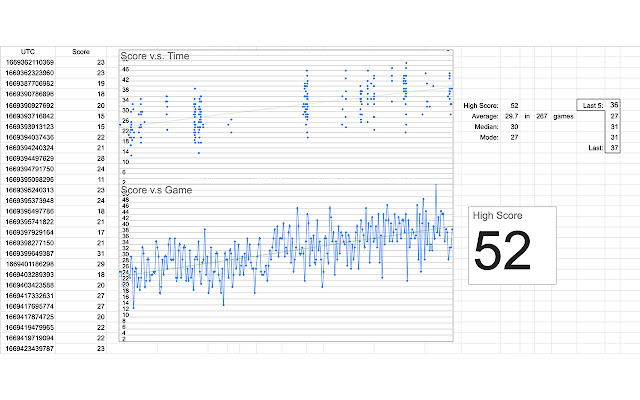The width and height of the screenshot is (640, 400).
Task: Select UTC cell 1669394240324
Action: point(28,148)
